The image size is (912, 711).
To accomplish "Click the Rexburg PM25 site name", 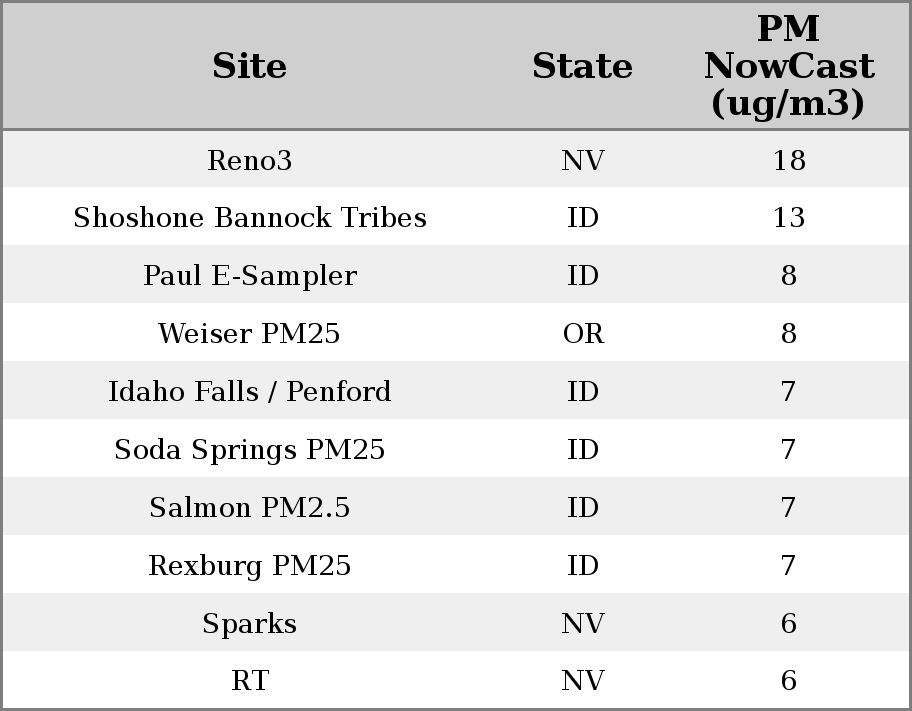I will 250,566.
